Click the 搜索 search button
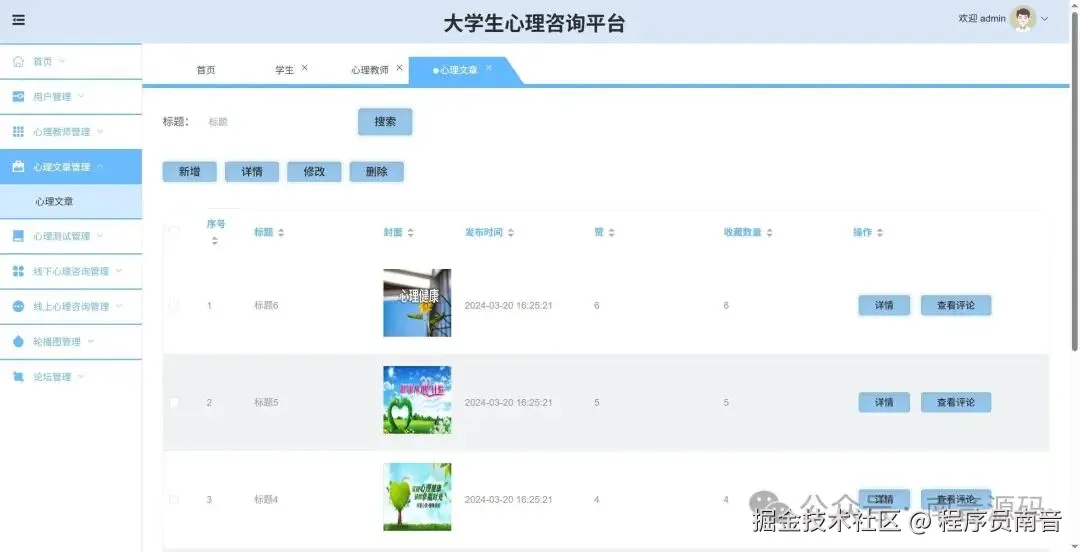This screenshot has height=552, width=1080. (385, 122)
